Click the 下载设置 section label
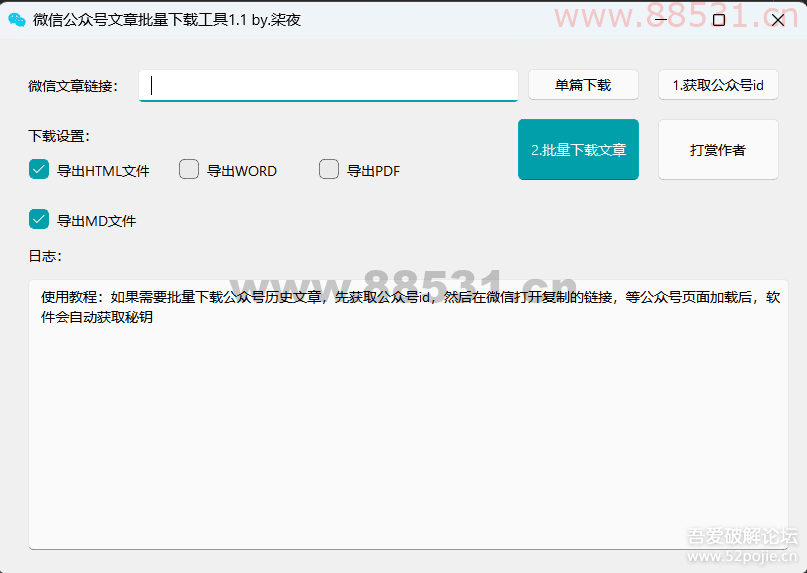Image resolution: width=807 pixels, height=573 pixels. pos(59,136)
